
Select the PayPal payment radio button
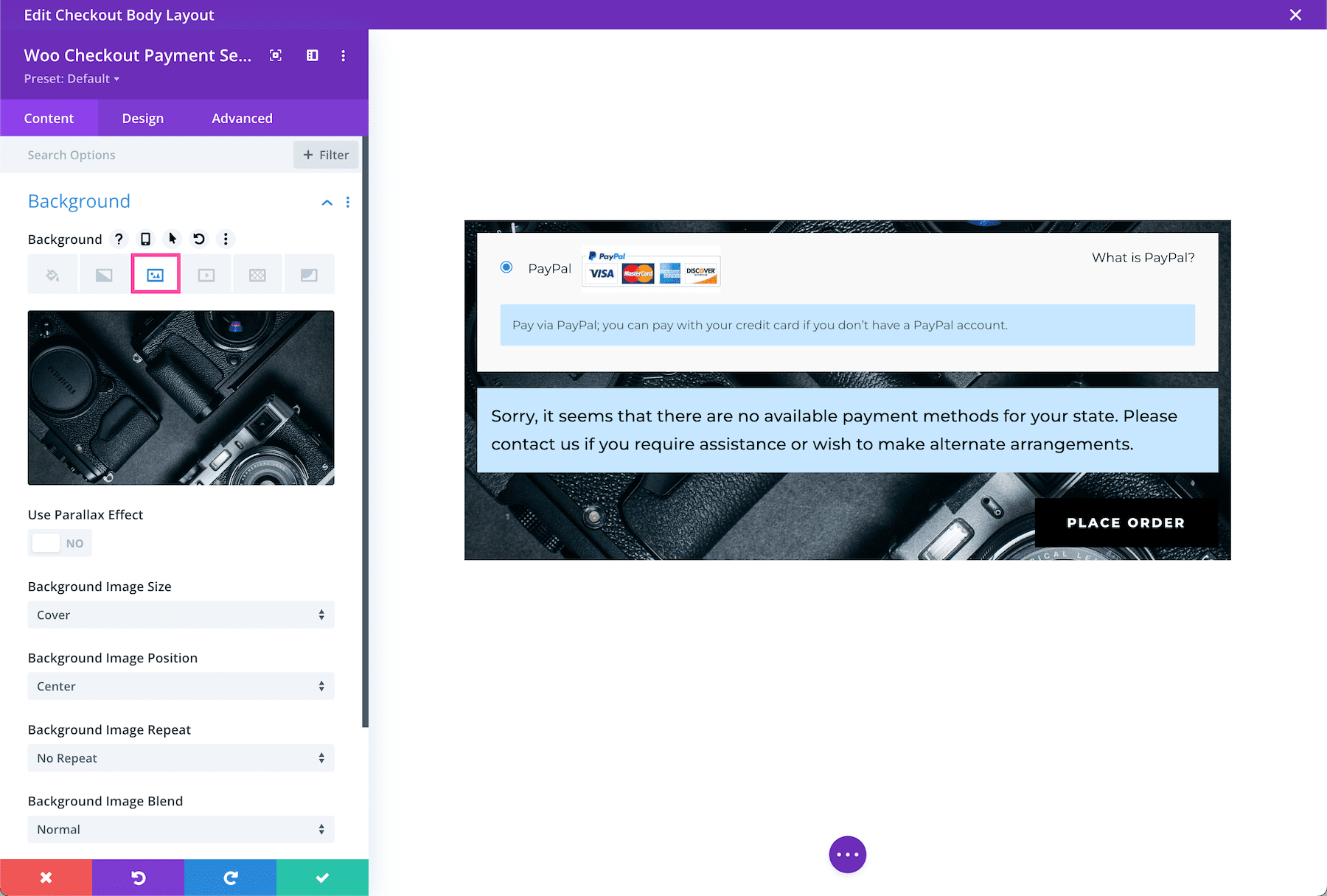coord(506,267)
